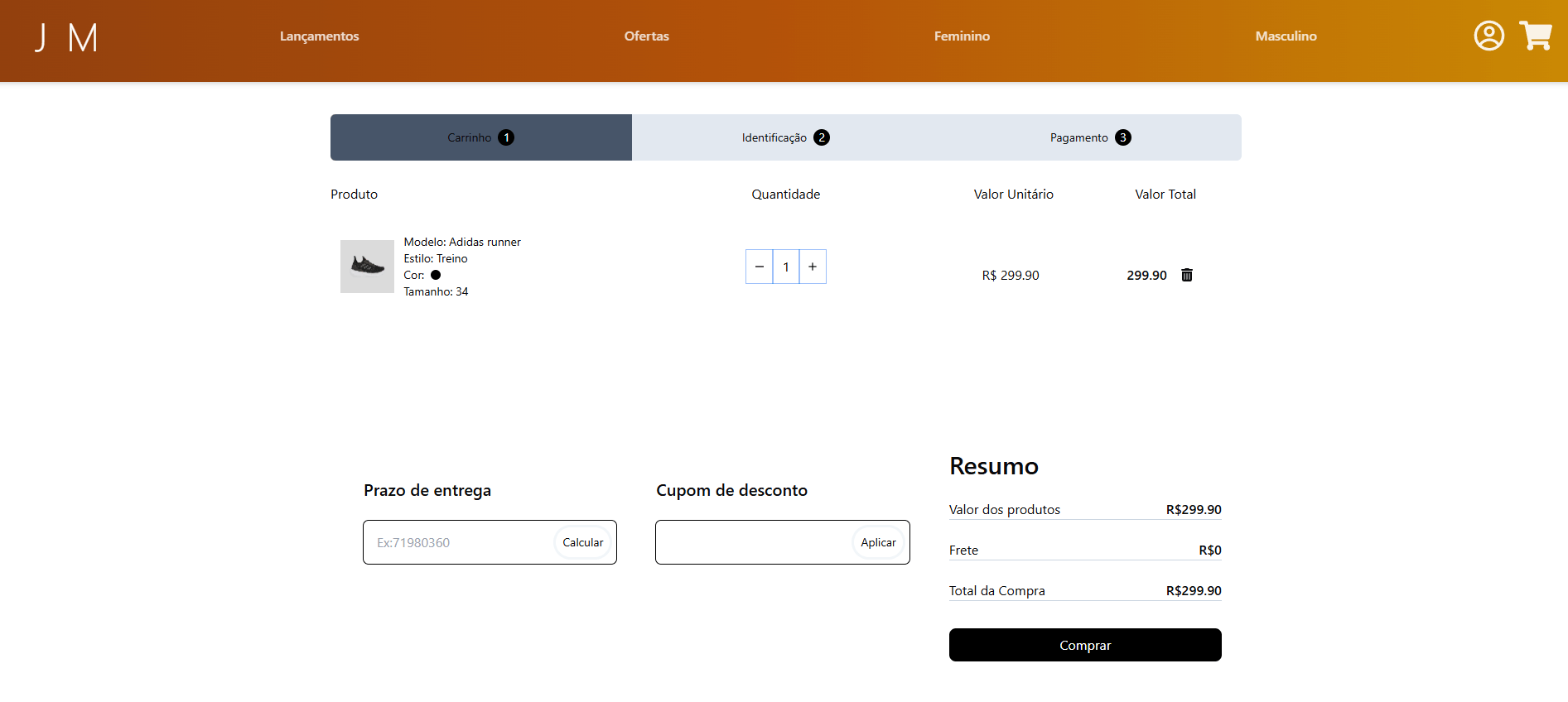Viewport: 1568px width, 702px height.
Task: Open the Feminino category
Action: pos(962,36)
